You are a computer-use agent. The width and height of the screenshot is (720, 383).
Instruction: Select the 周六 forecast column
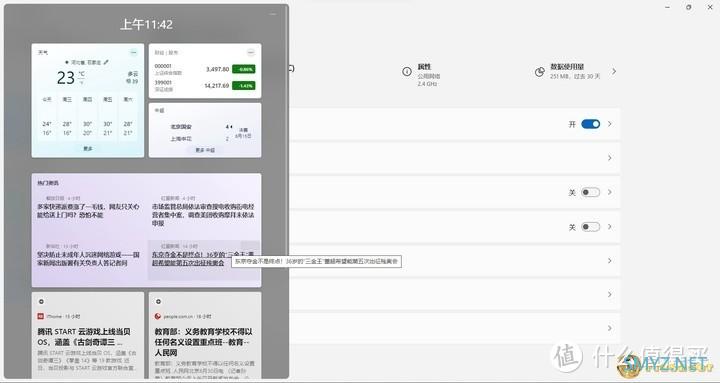click(x=128, y=117)
